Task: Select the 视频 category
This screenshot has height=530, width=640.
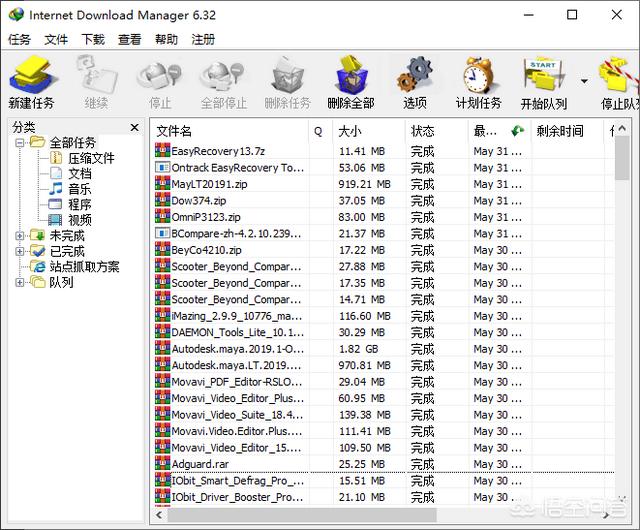Action: (x=80, y=220)
